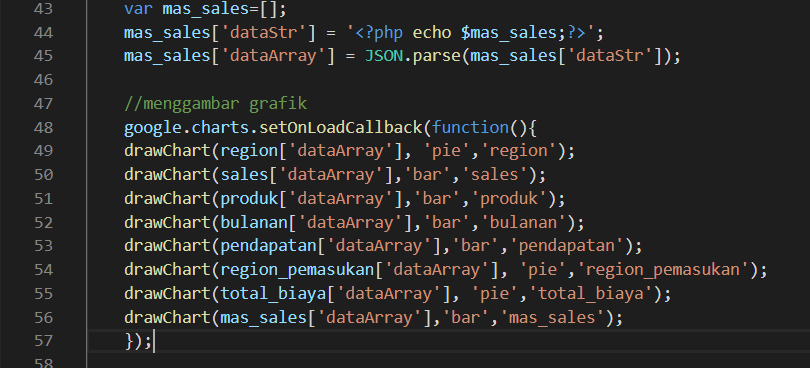Click line number 57 in the gutter
This screenshot has width=810, height=368.
click(x=43, y=341)
